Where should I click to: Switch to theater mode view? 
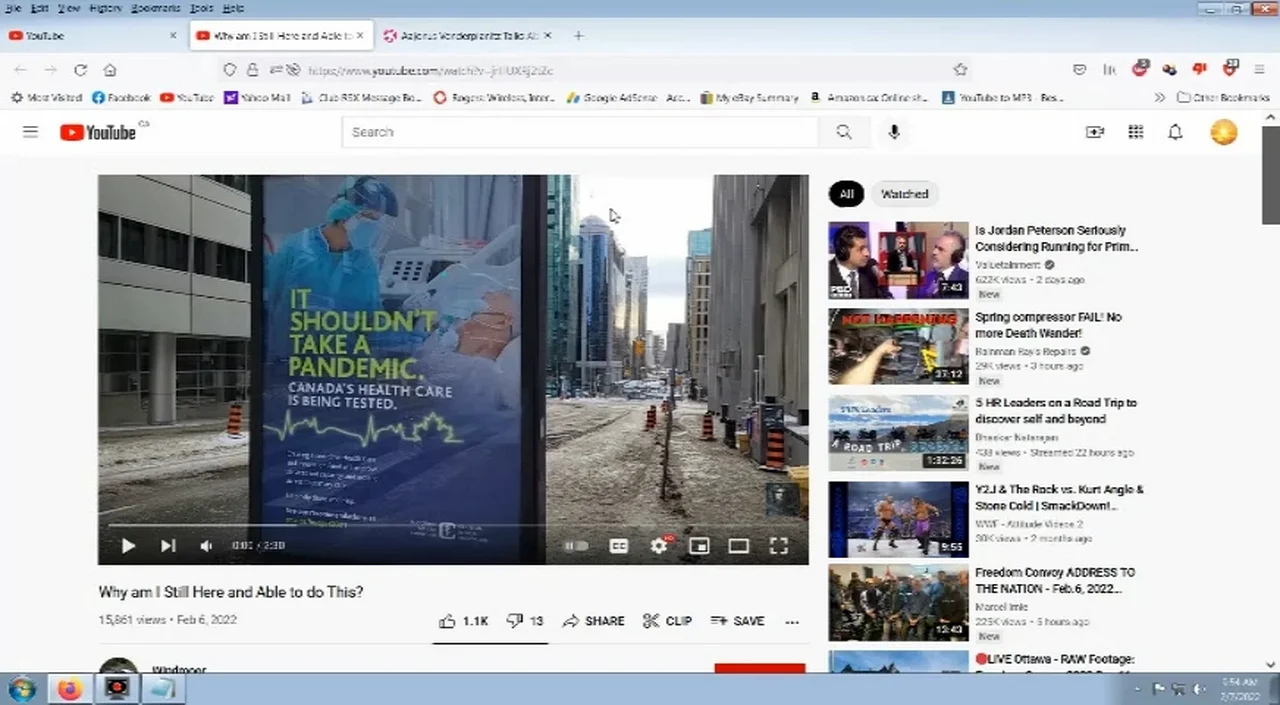738,546
